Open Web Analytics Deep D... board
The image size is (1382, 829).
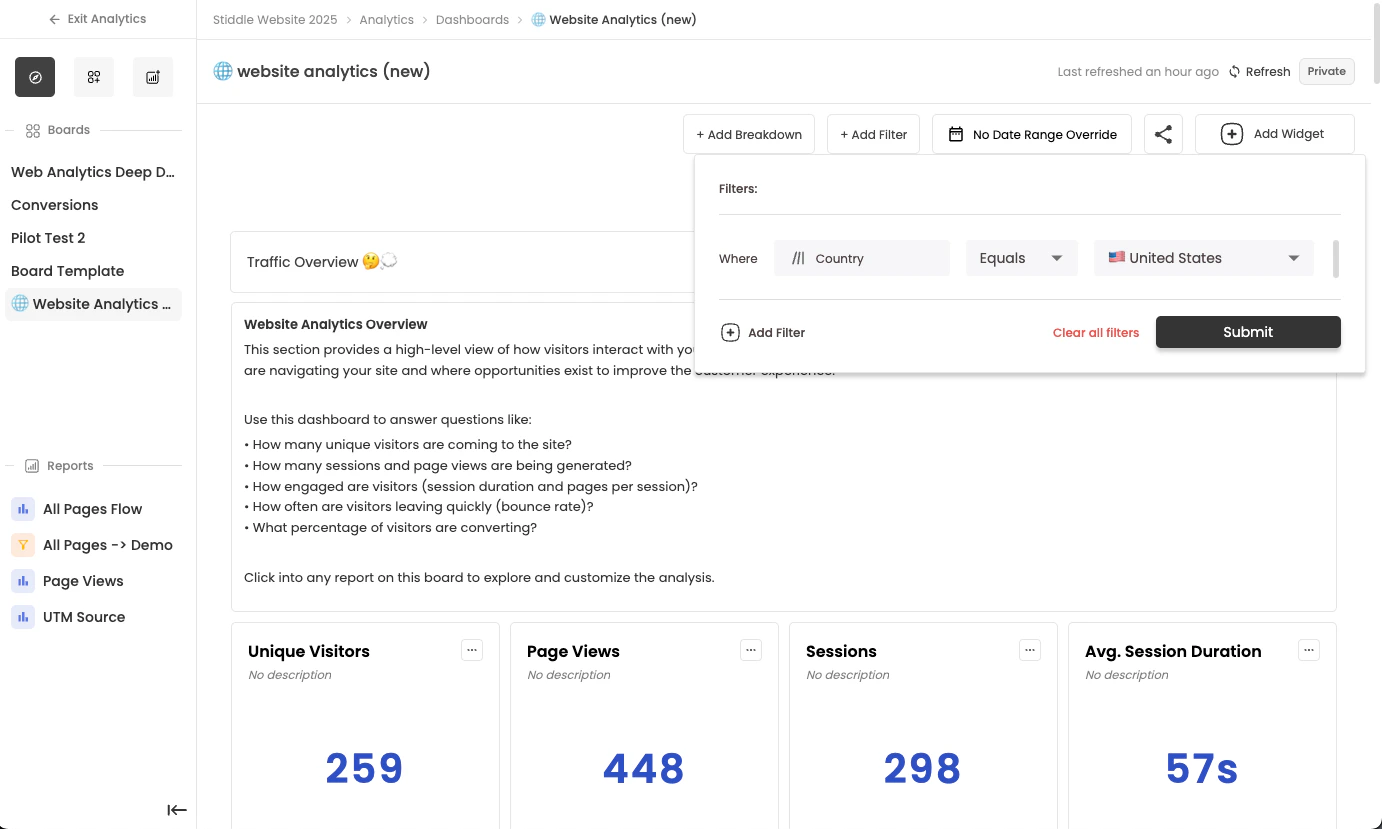pyautogui.click(x=93, y=172)
